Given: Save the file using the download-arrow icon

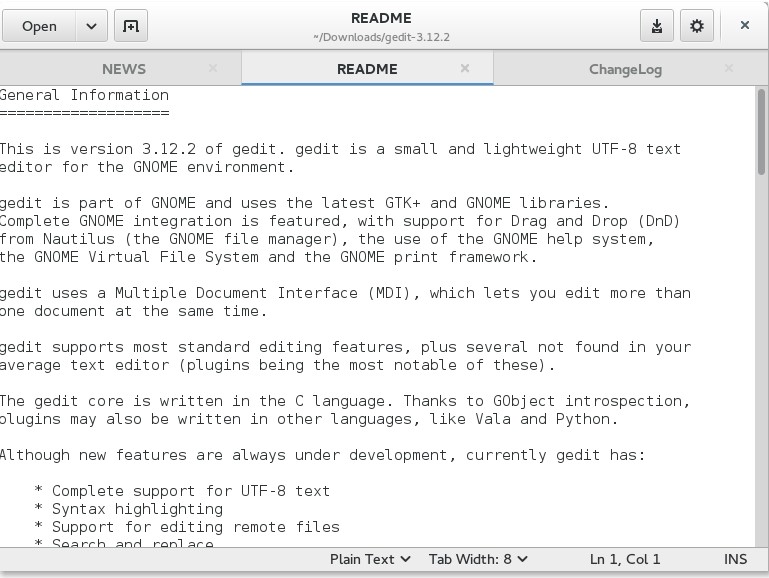Looking at the screenshot, I should click(x=657, y=25).
